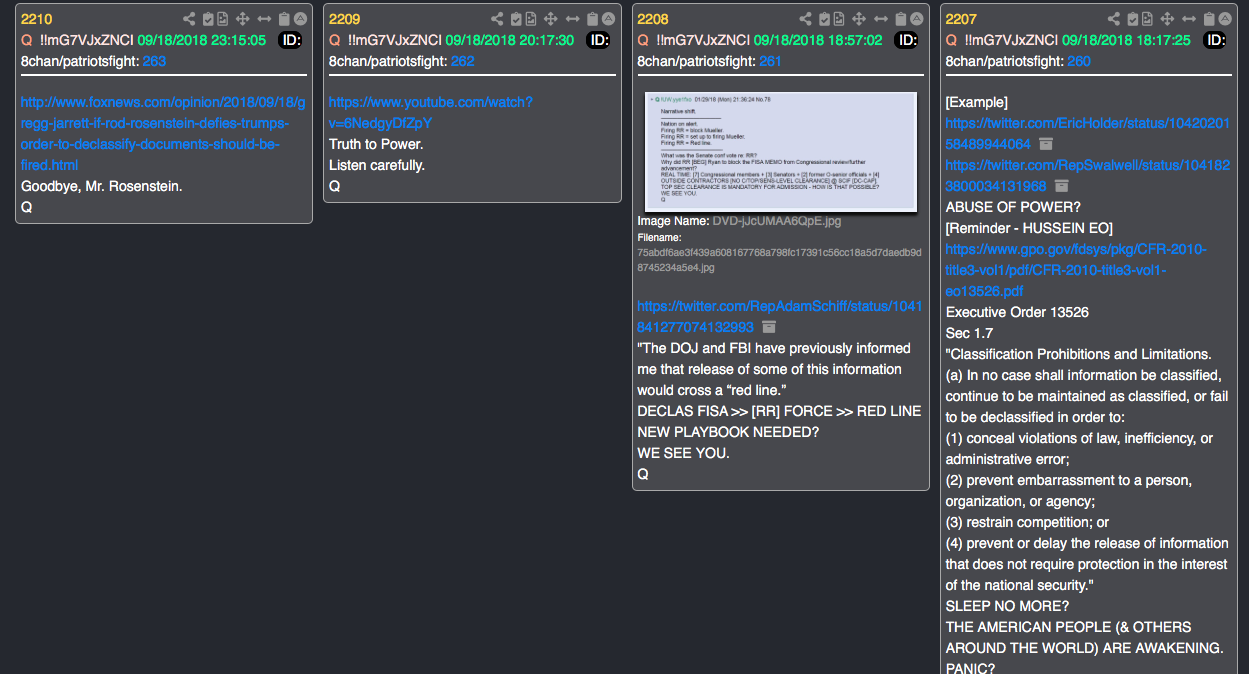This screenshot has width=1249, height=674.
Task: Click the text 'Goodbye, Mr. Rosenstein.'
Action: point(101,186)
